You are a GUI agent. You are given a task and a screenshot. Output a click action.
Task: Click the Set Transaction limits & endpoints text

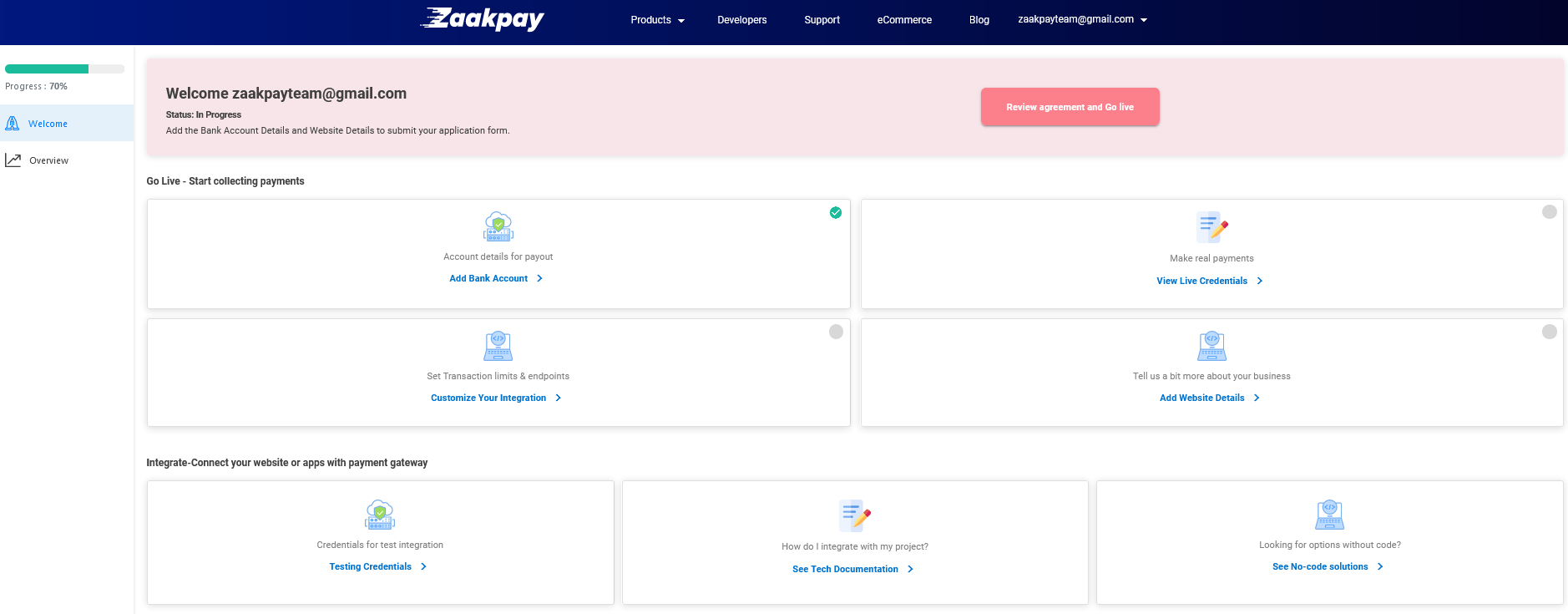pyautogui.click(x=498, y=376)
